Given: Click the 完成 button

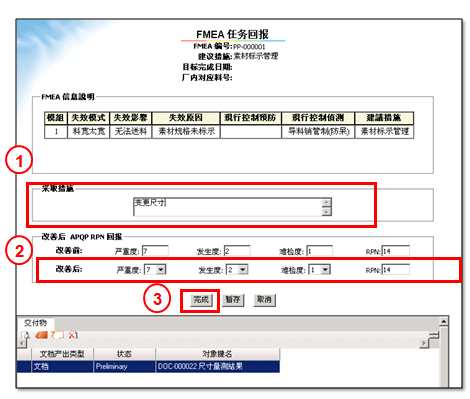Looking at the screenshot, I should tap(201, 300).
